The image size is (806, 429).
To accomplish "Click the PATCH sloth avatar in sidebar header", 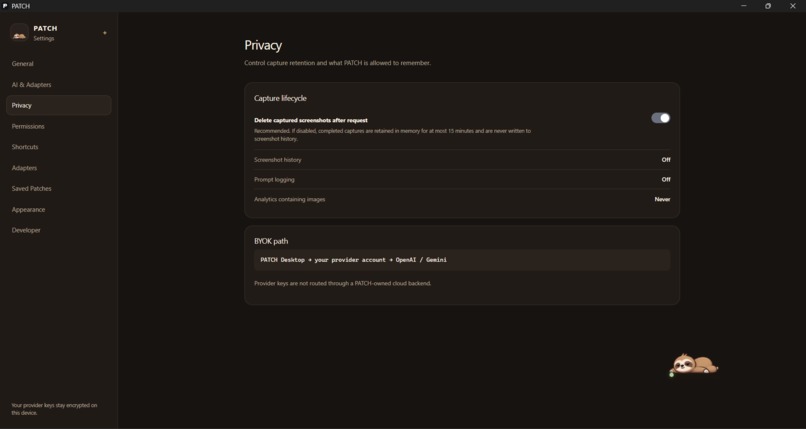I will coord(20,33).
